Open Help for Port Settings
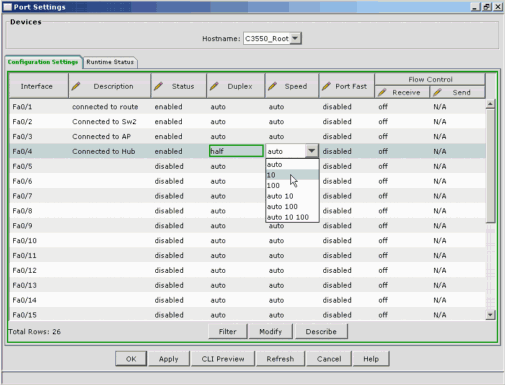Viewport: 505px width, 385px height. (371, 359)
